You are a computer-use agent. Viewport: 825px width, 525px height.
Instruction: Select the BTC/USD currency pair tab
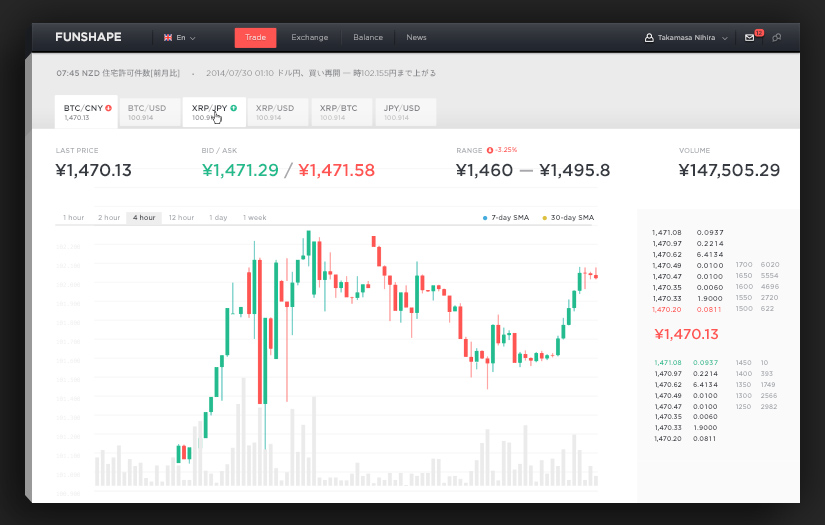(150, 112)
